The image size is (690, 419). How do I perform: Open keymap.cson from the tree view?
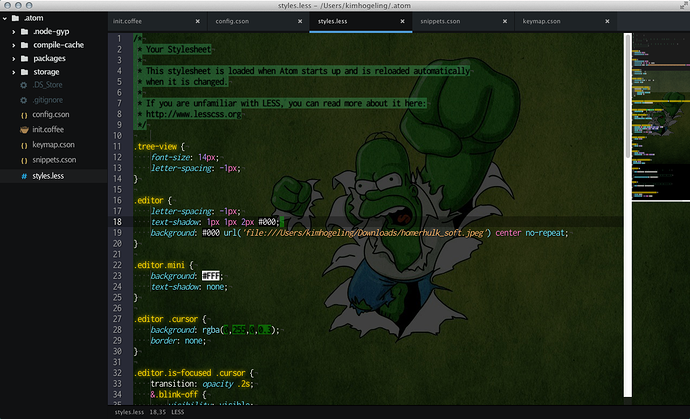coord(53,145)
